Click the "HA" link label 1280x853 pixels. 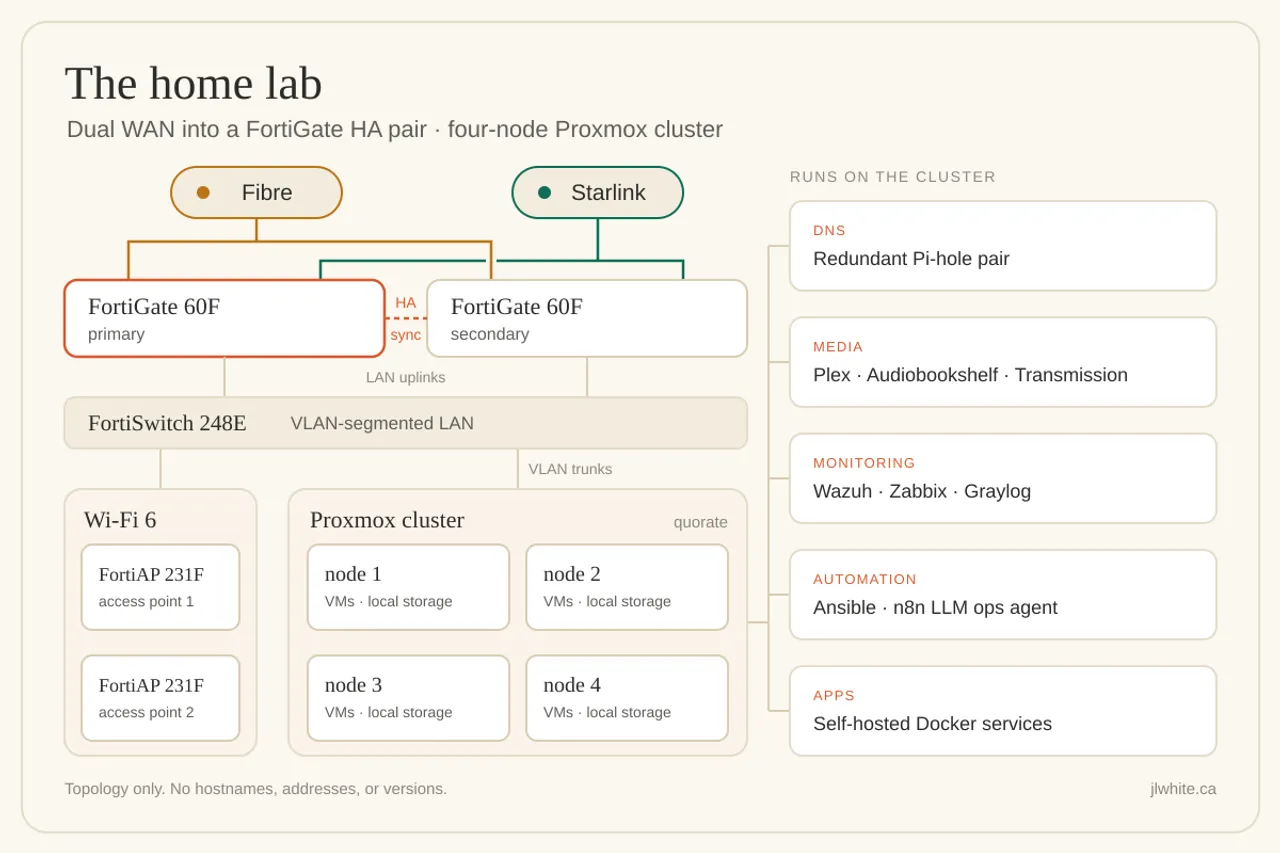pyautogui.click(x=405, y=303)
